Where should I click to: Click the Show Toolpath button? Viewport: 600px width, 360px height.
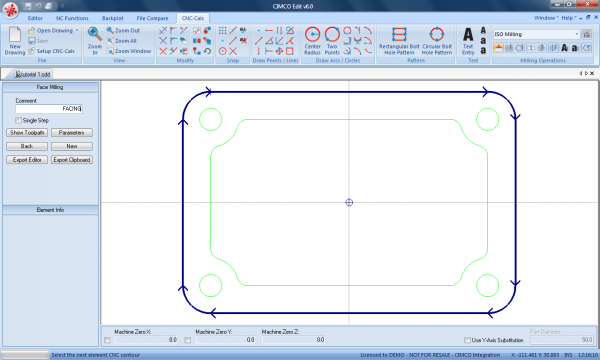tap(27, 132)
